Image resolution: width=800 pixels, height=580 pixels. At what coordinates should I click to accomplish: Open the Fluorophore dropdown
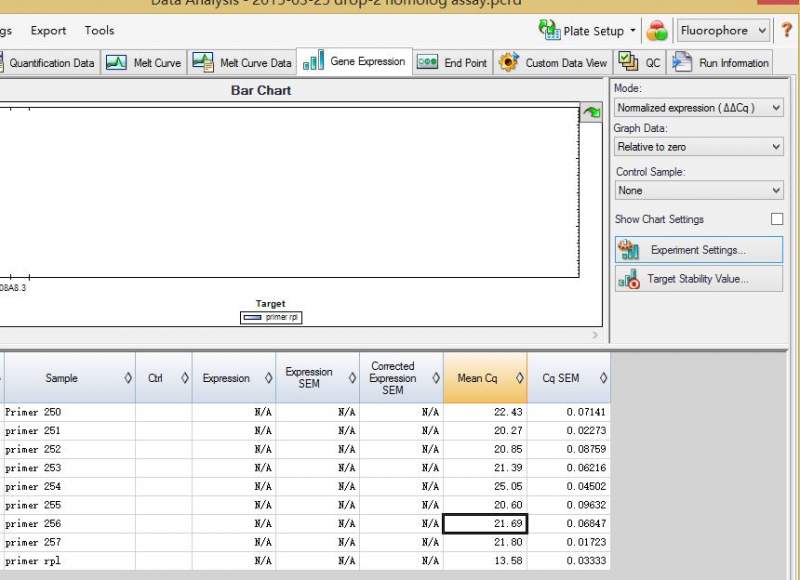(722, 31)
